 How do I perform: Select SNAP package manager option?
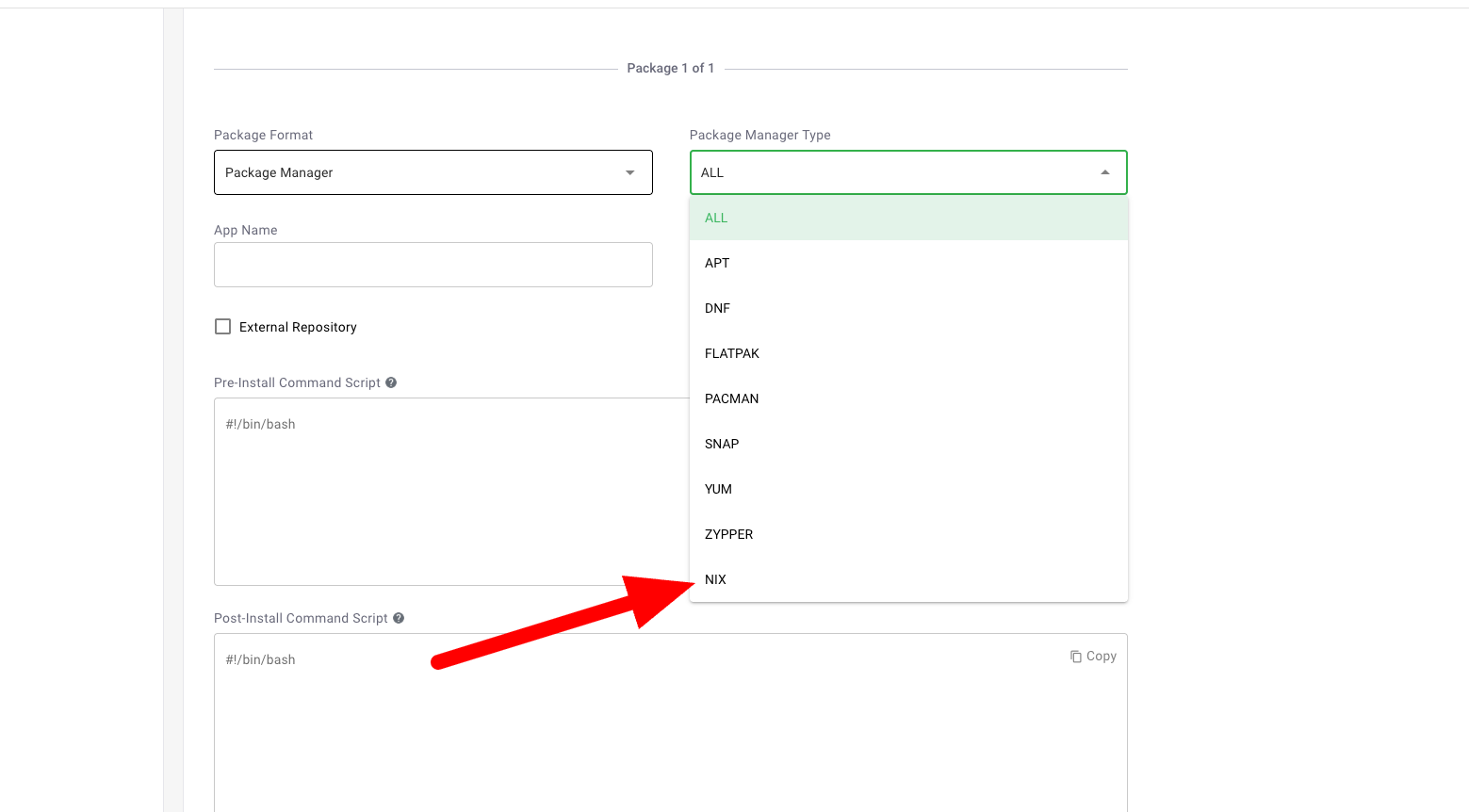(x=908, y=444)
